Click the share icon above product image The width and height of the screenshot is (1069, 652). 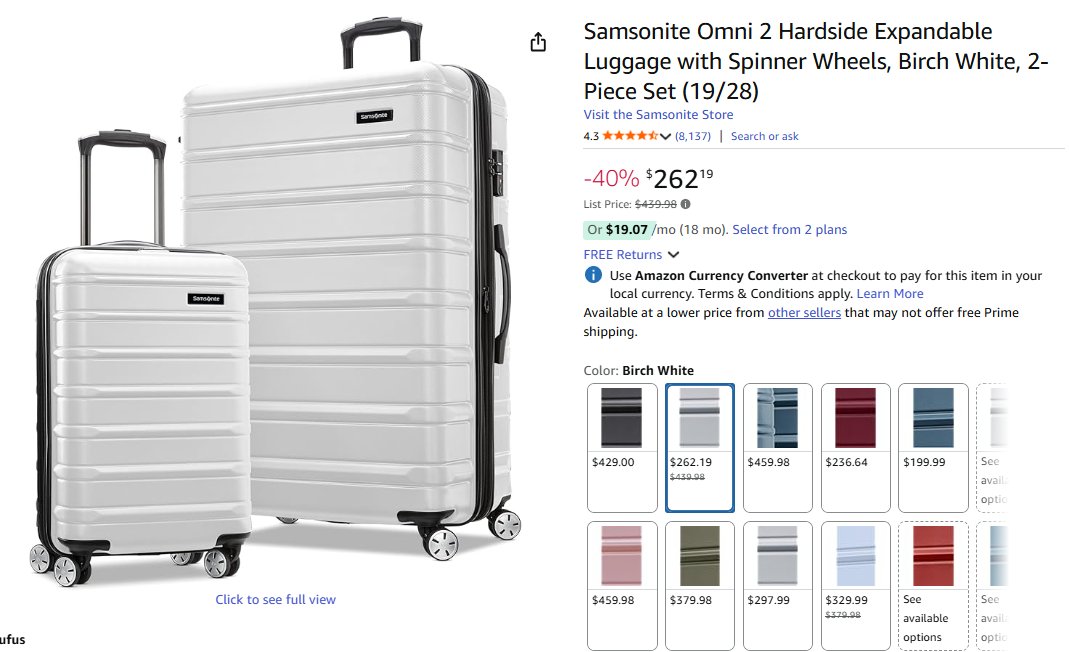[538, 42]
